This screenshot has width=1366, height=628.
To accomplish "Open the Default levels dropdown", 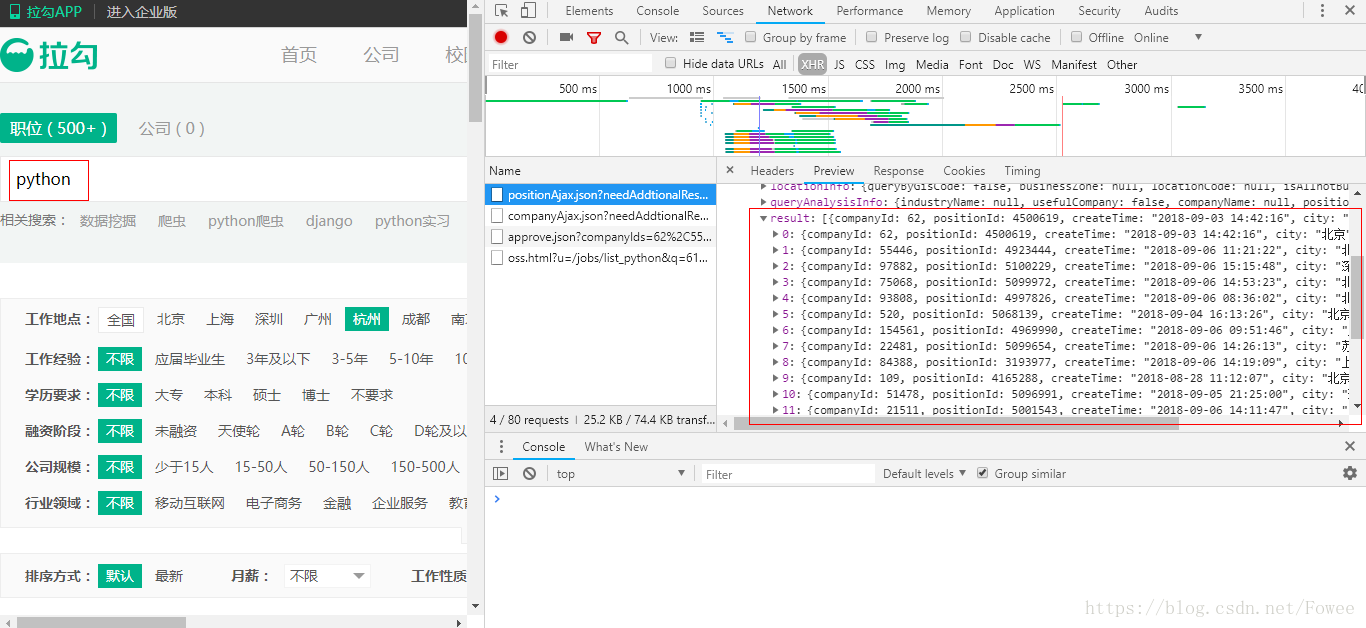I will pos(924,473).
